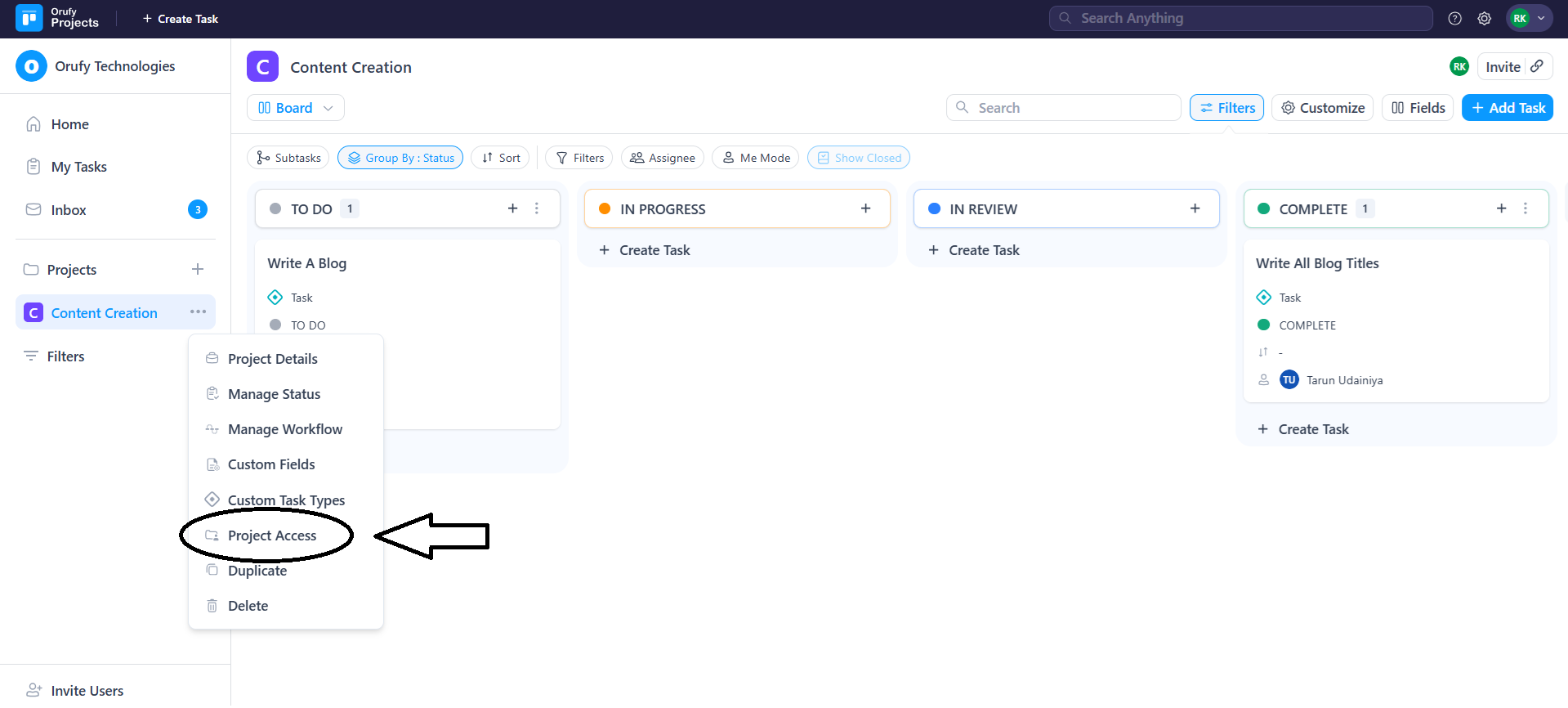The width and height of the screenshot is (1568, 708).
Task: Open TO DO column three-dot menu
Action: (x=537, y=208)
